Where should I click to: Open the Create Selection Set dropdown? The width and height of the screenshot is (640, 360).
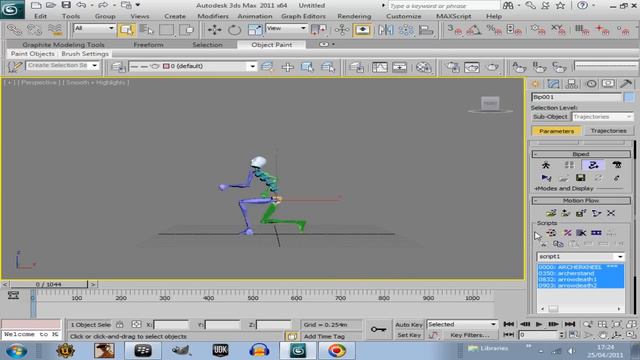pos(62,66)
